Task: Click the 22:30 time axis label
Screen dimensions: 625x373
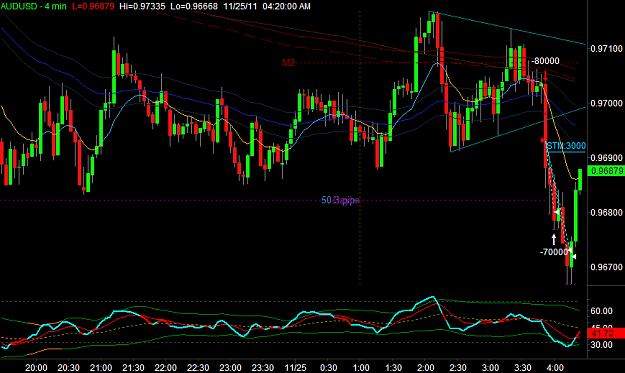Action: [x=198, y=367]
